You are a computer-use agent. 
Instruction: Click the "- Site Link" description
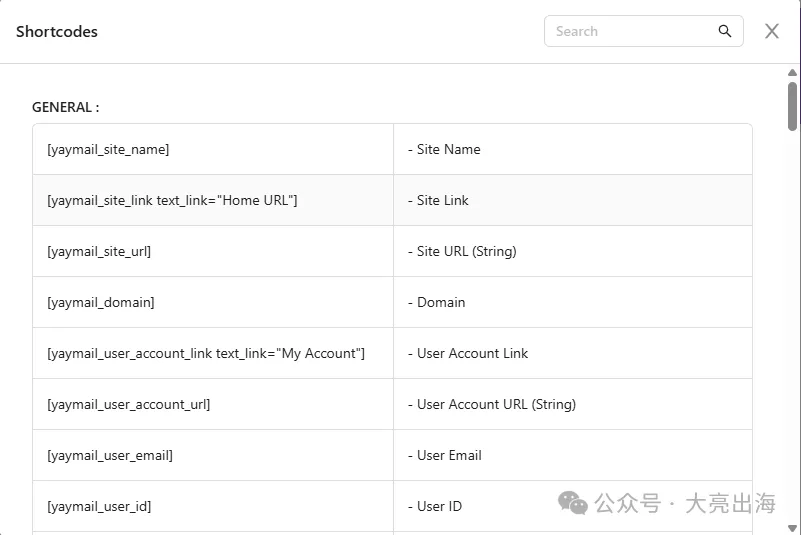click(x=438, y=200)
